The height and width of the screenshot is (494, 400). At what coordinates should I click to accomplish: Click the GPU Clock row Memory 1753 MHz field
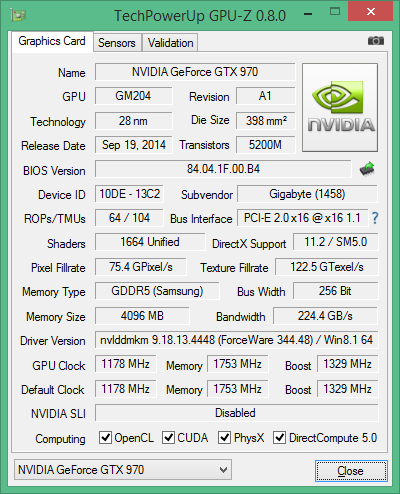click(238, 364)
